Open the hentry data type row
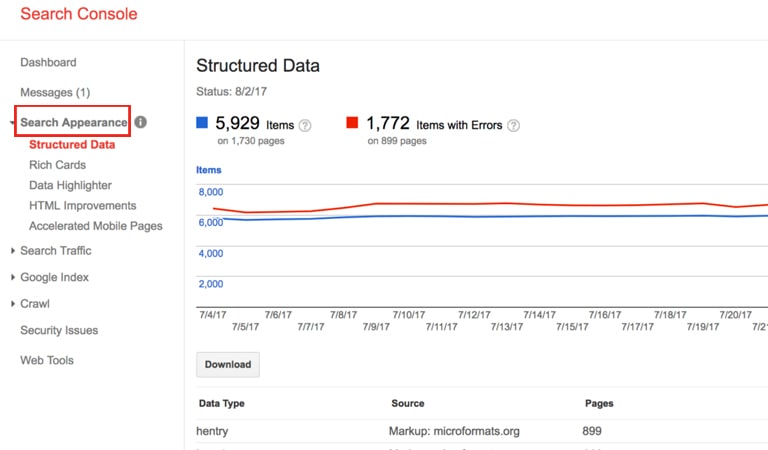The height and width of the screenshot is (450, 768). tap(482, 431)
